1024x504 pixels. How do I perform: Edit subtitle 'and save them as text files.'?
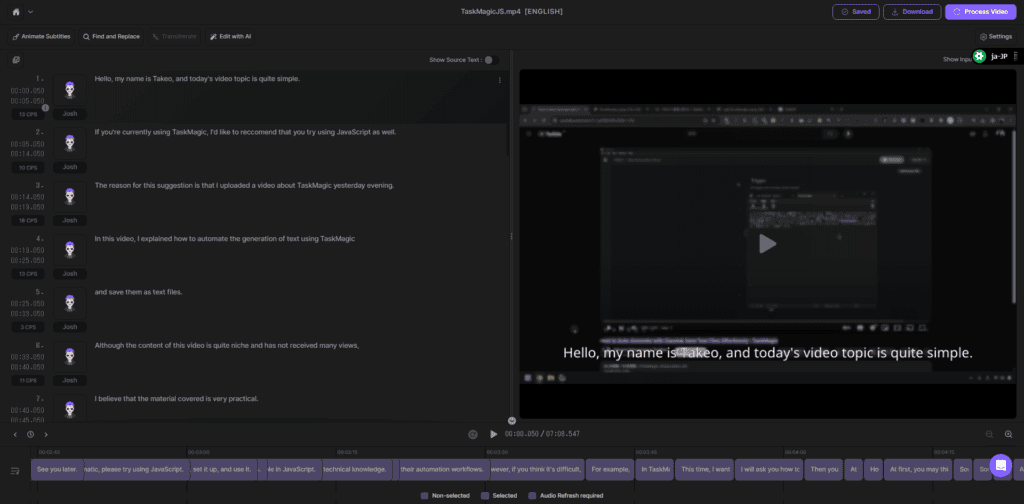tap(138, 292)
